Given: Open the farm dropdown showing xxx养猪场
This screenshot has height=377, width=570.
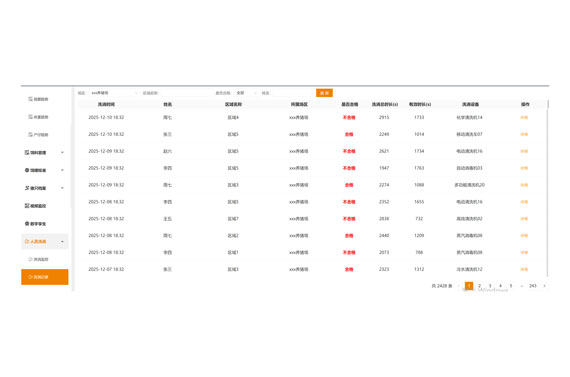Looking at the screenshot, I should point(113,93).
